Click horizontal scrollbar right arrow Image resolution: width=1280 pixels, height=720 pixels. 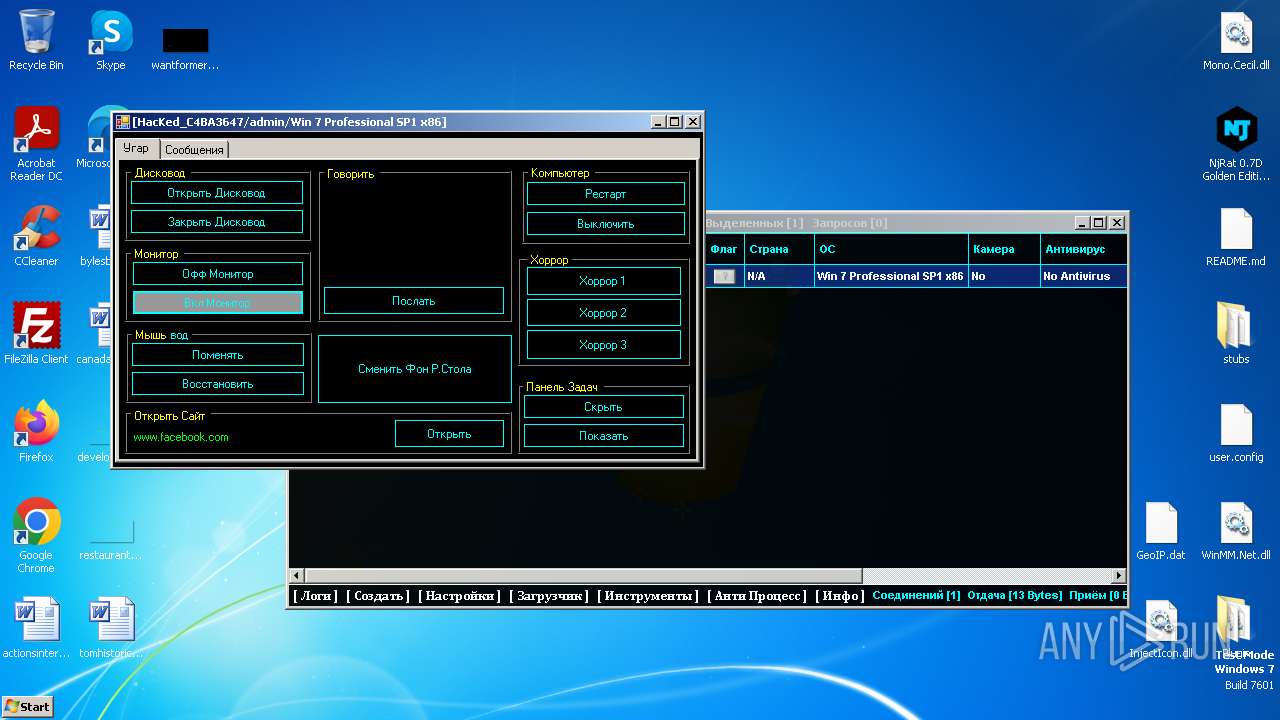[x=1120, y=576]
